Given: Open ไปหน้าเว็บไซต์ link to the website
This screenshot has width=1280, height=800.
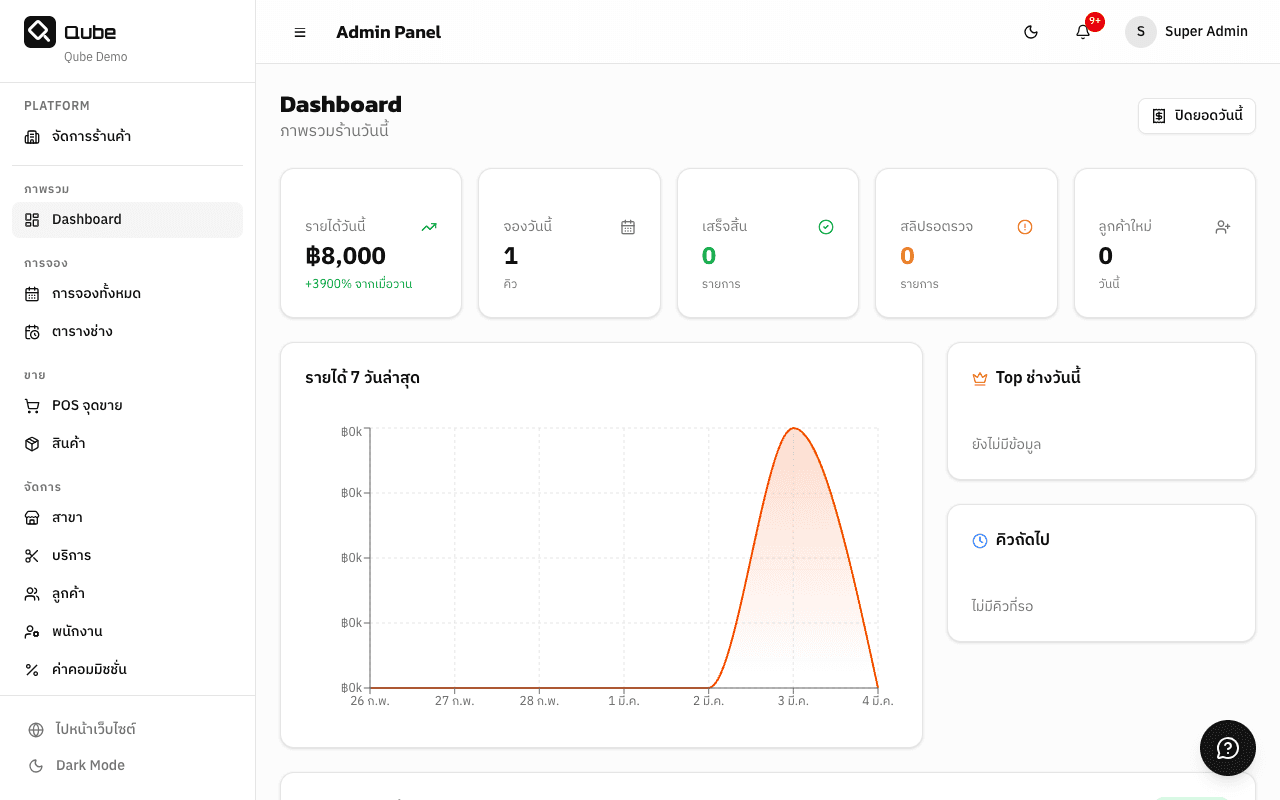Looking at the screenshot, I should coord(95,729).
